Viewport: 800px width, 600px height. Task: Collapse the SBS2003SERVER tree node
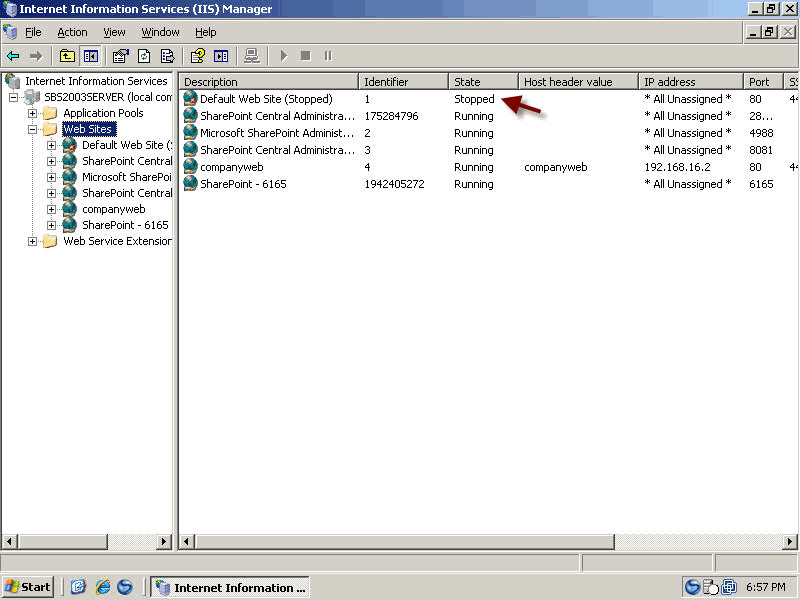click(x=14, y=97)
